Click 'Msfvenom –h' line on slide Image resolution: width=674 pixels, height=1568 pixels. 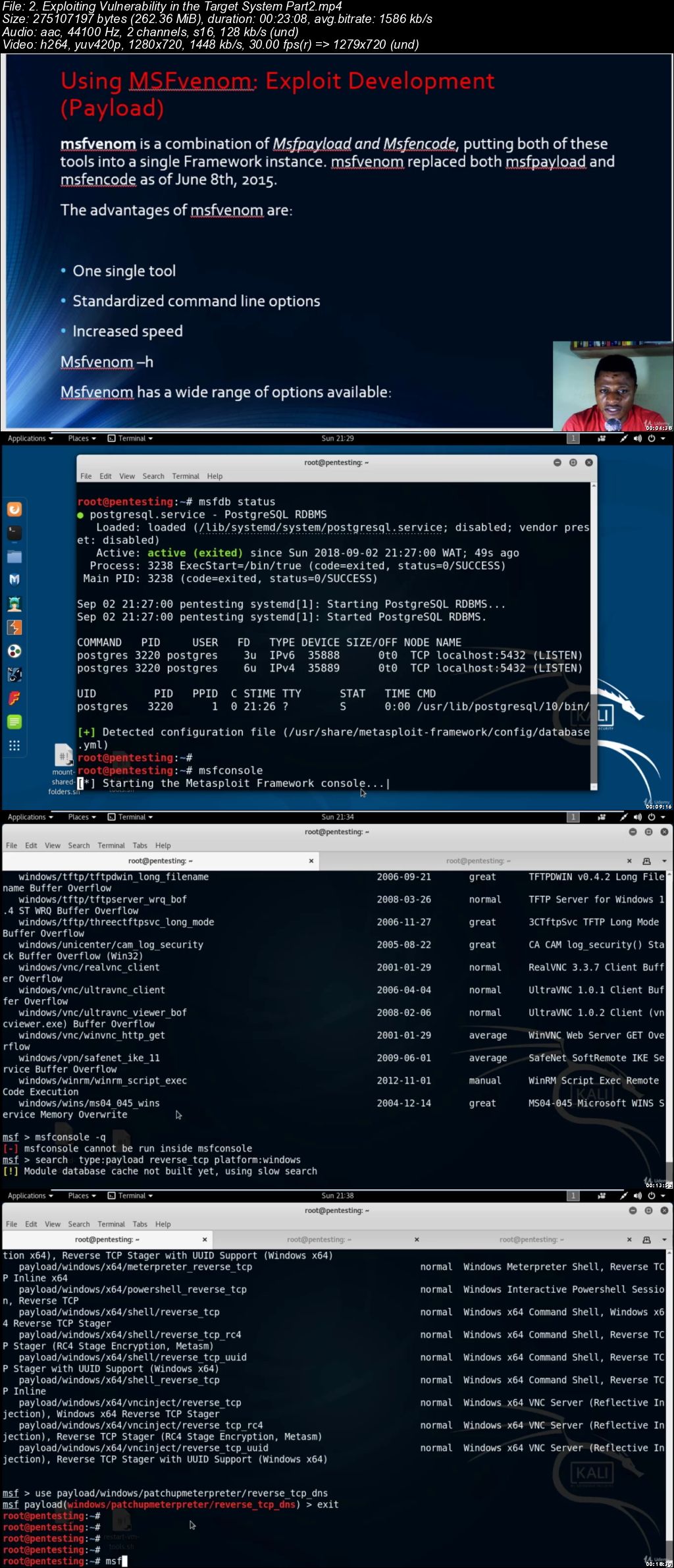[107, 362]
